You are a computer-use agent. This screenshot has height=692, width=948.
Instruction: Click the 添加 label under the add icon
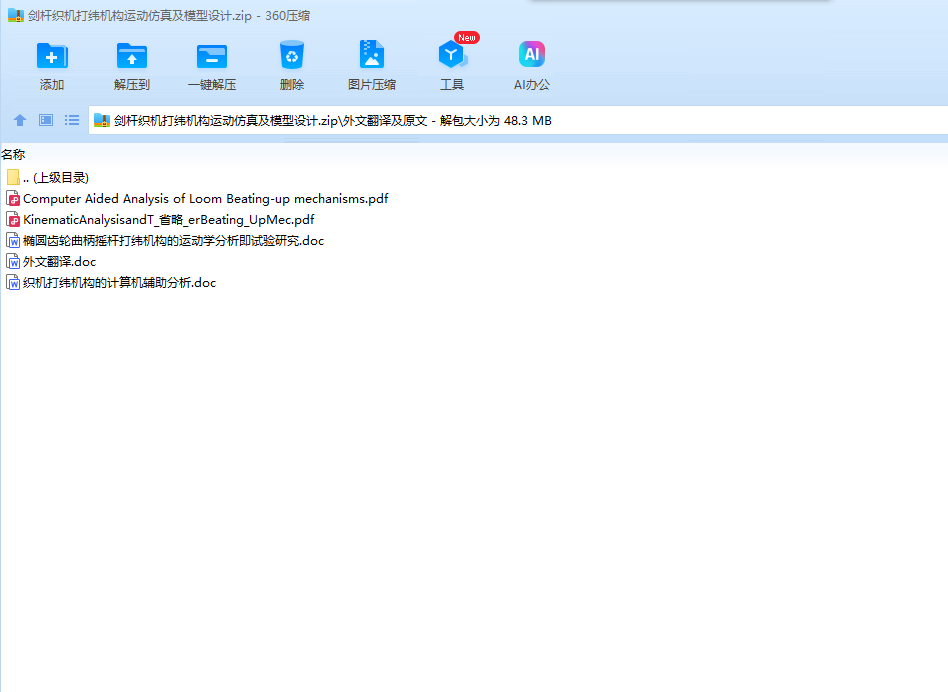[x=52, y=85]
